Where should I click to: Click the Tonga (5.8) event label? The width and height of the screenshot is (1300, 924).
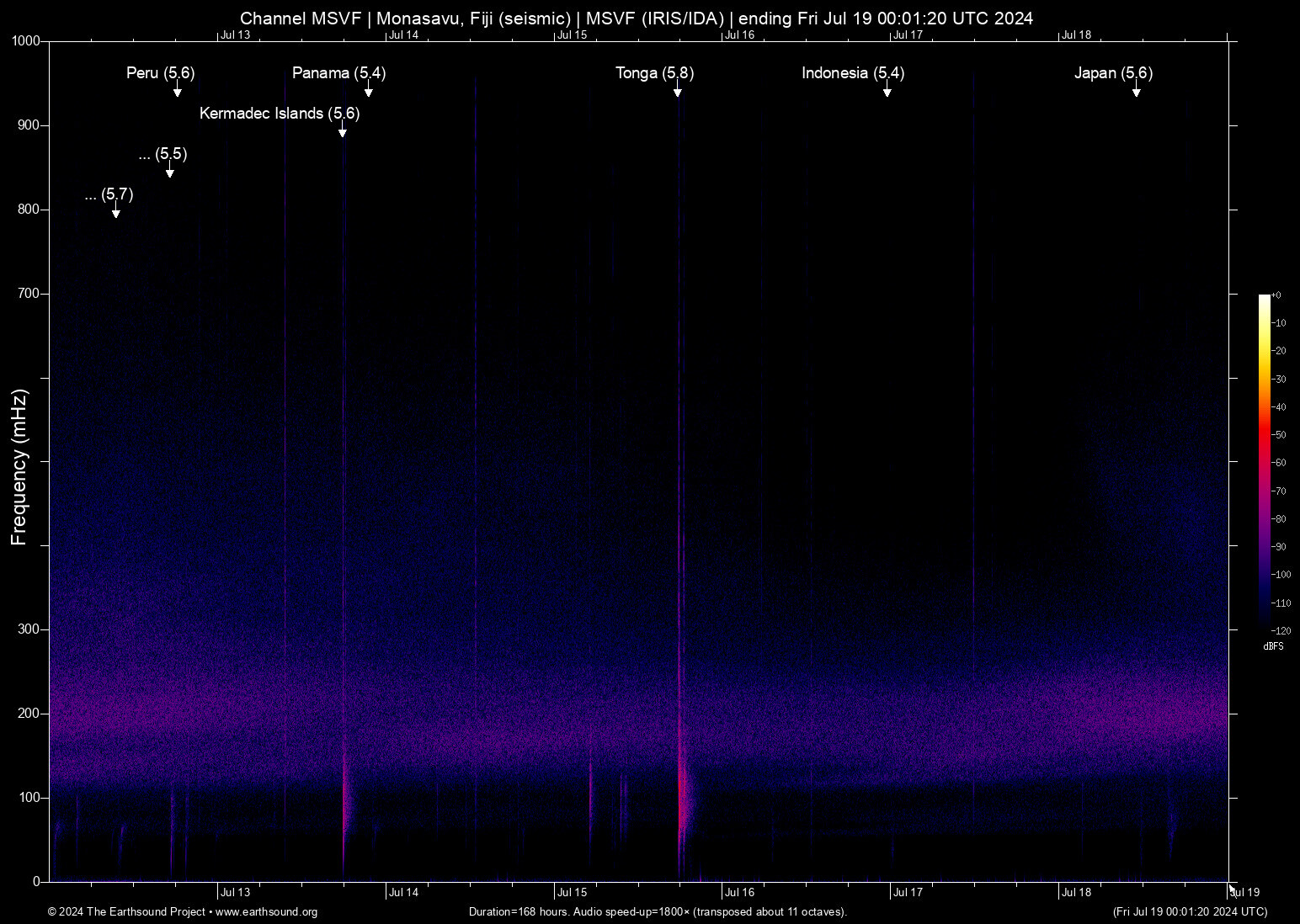click(x=655, y=73)
